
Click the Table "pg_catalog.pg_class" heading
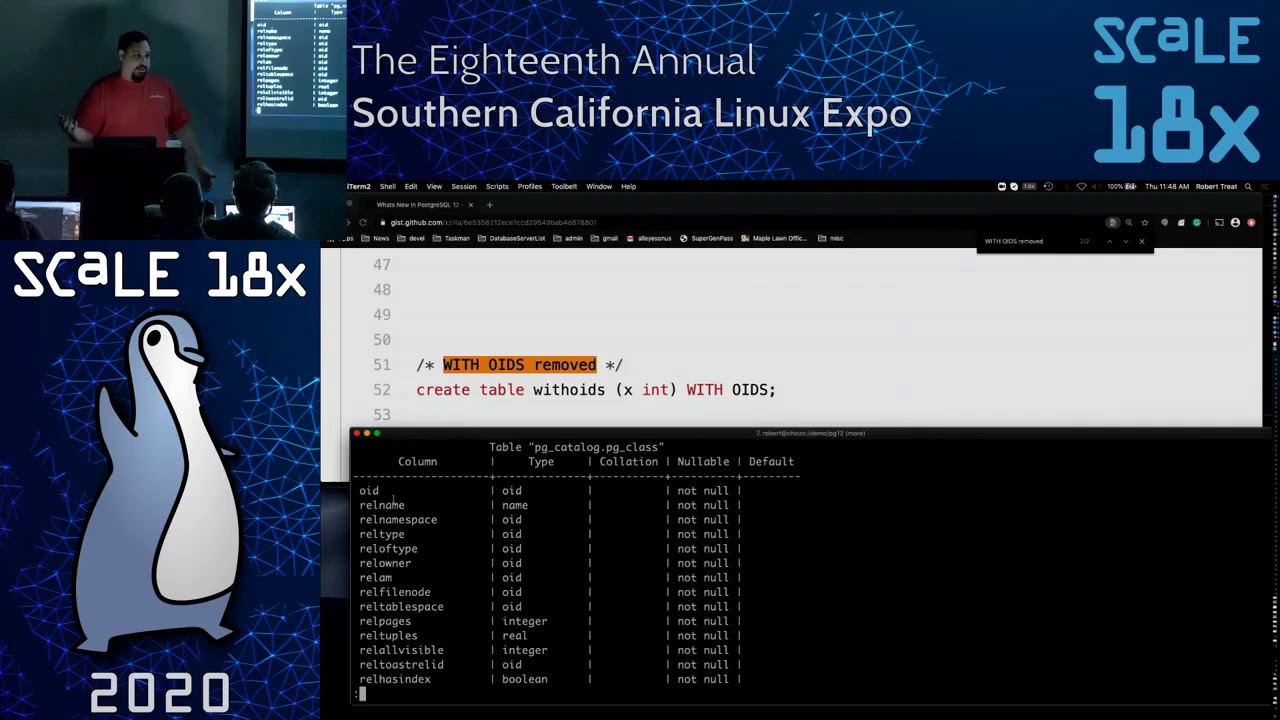click(576, 447)
